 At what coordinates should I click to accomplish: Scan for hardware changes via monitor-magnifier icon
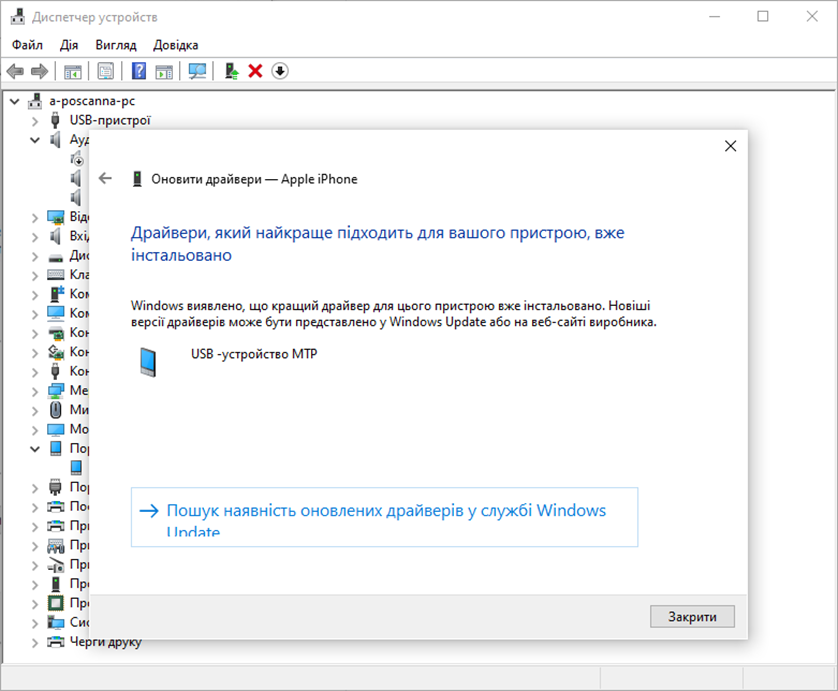[x=197, y=71]
